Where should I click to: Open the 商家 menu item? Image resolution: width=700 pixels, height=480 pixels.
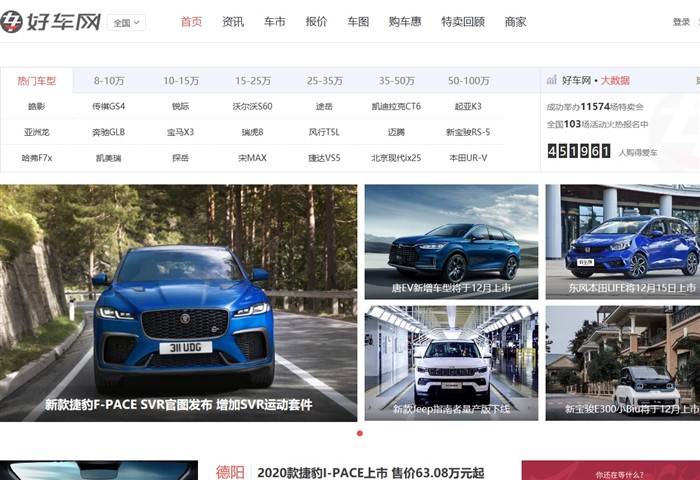[515, 21]
